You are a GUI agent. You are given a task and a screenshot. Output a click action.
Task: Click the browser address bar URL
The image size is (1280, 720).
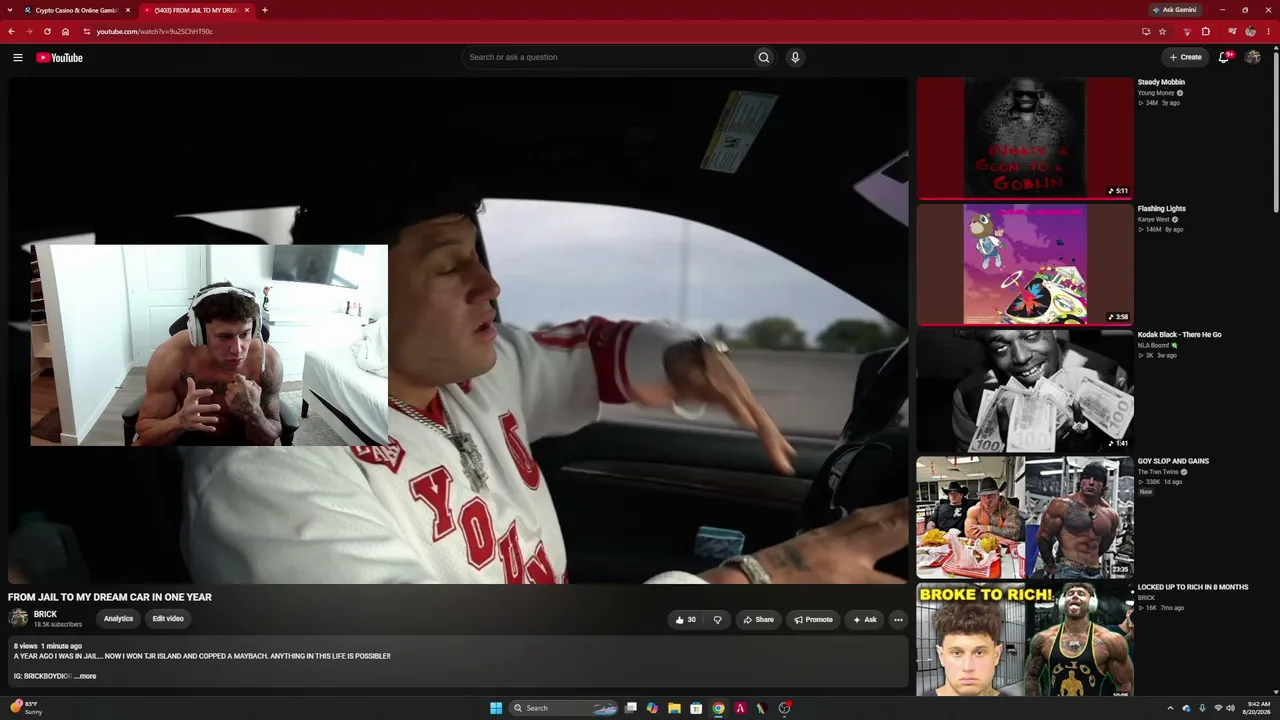(155, 31)
